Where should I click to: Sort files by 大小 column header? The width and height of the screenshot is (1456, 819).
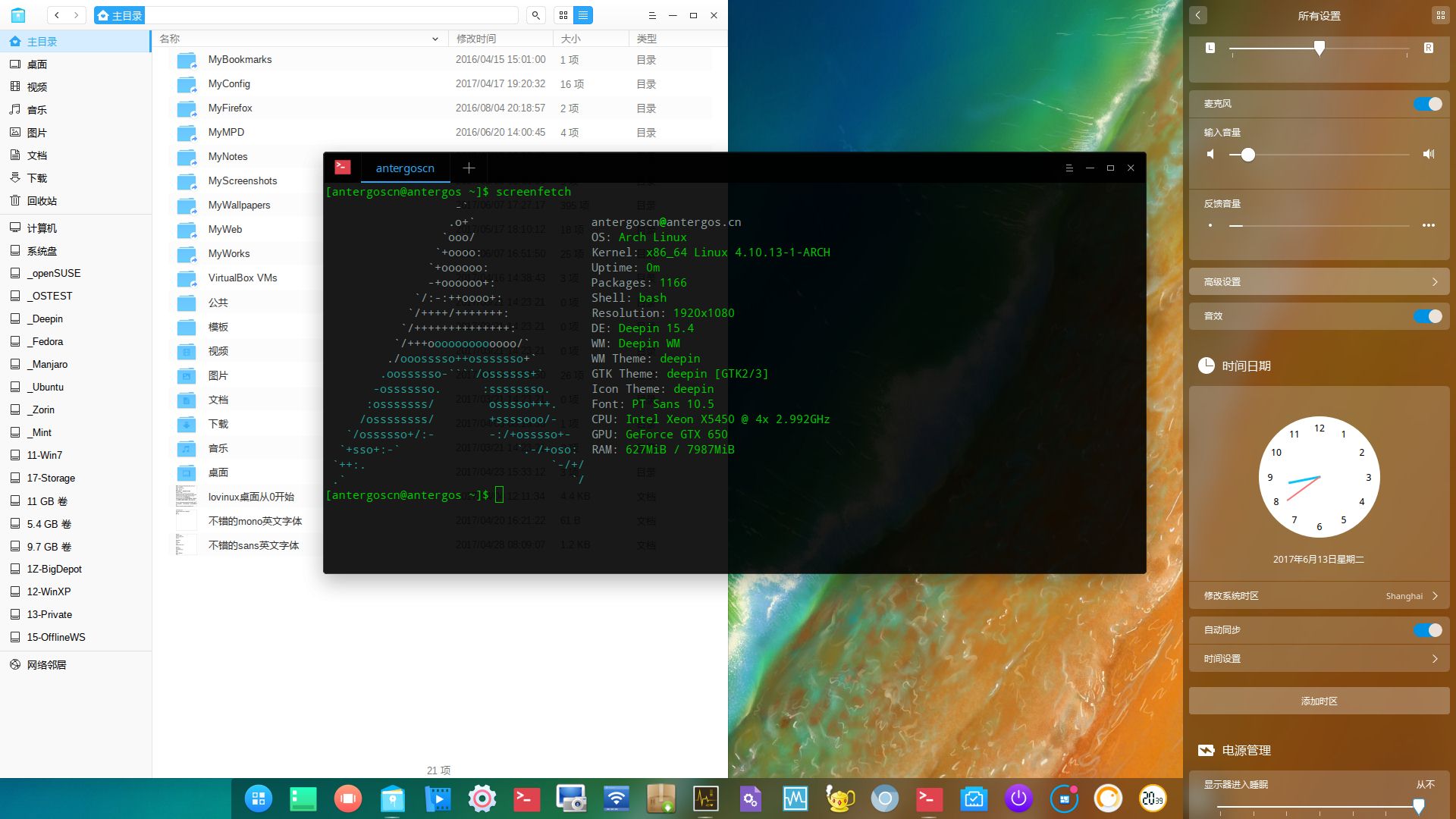tap(591, 39)
